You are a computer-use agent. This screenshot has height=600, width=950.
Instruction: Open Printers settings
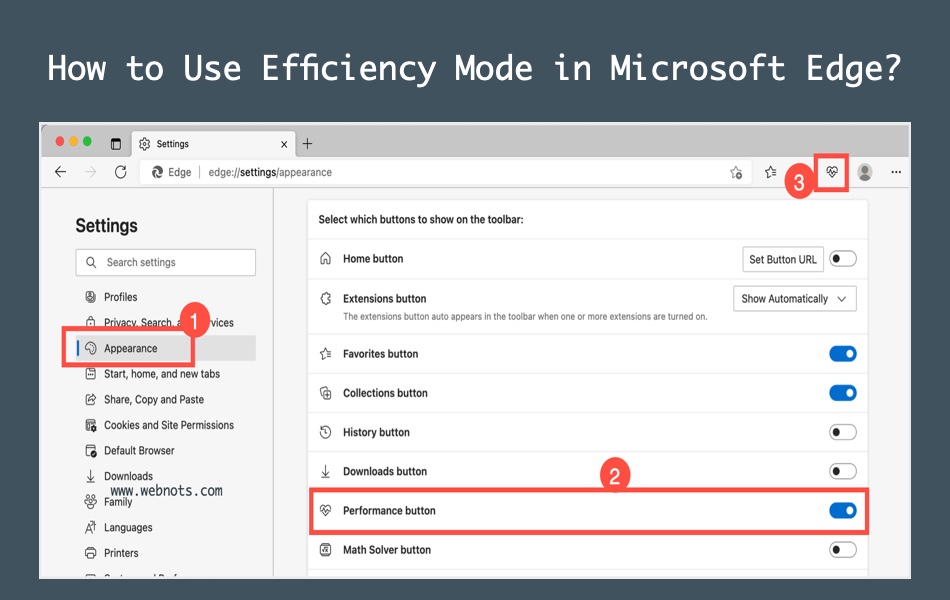(121, 553)
